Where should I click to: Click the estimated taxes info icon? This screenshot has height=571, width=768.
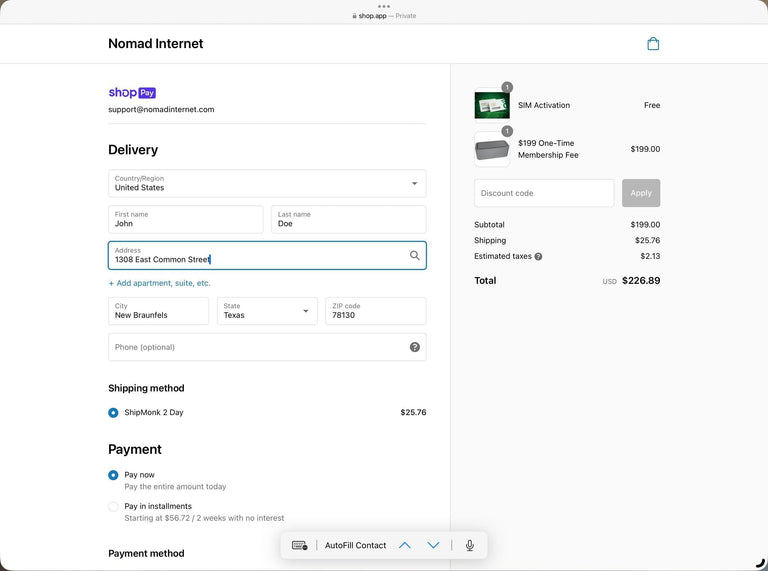538,257
